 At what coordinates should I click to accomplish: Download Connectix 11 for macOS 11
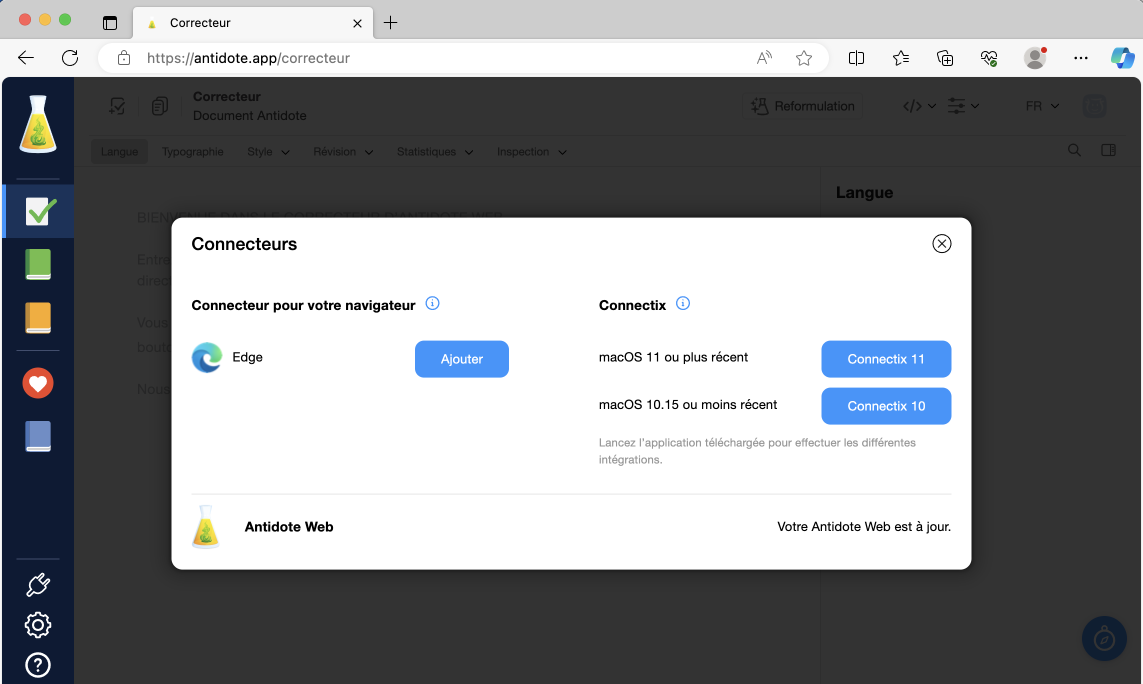click(x=886, y=359)
